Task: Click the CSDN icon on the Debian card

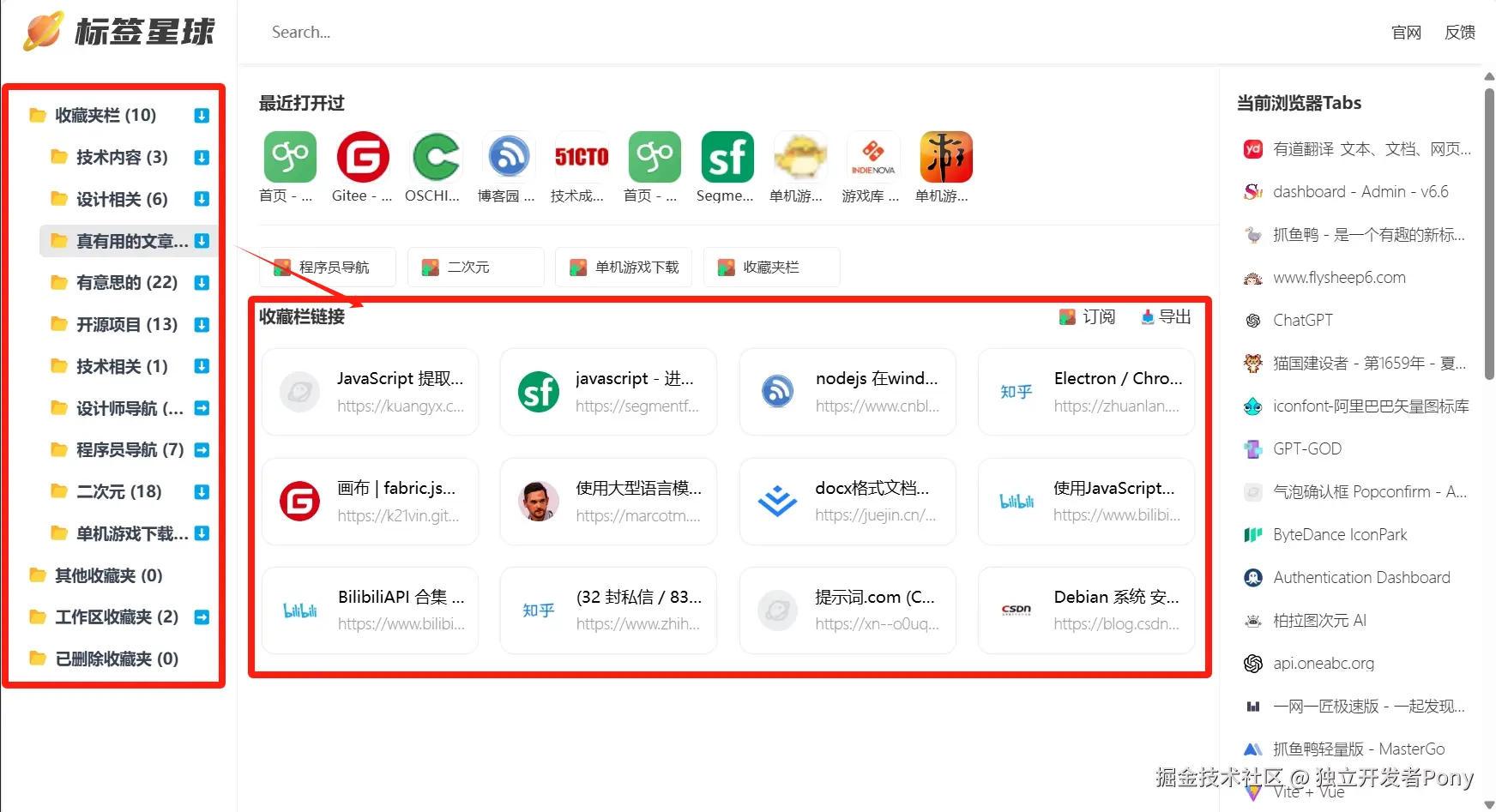Action: [x=1016, y=611]
